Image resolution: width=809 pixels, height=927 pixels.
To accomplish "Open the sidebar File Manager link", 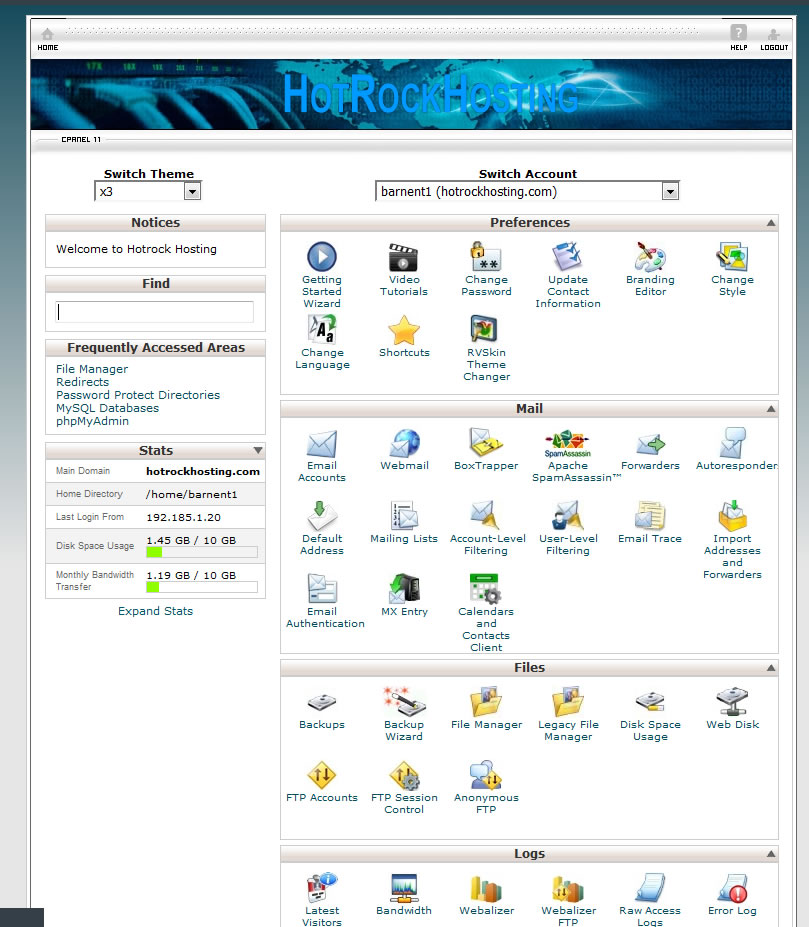I will (x=92, y=369).
